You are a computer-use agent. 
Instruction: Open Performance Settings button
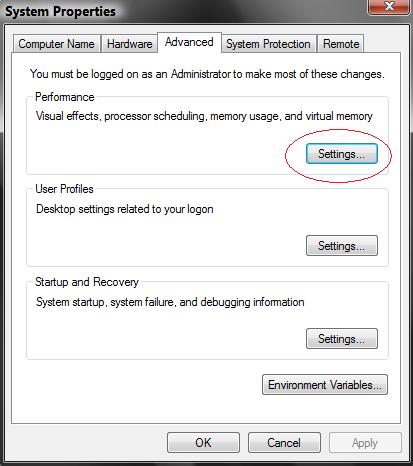pyautogui.click(x=342, y=154)
